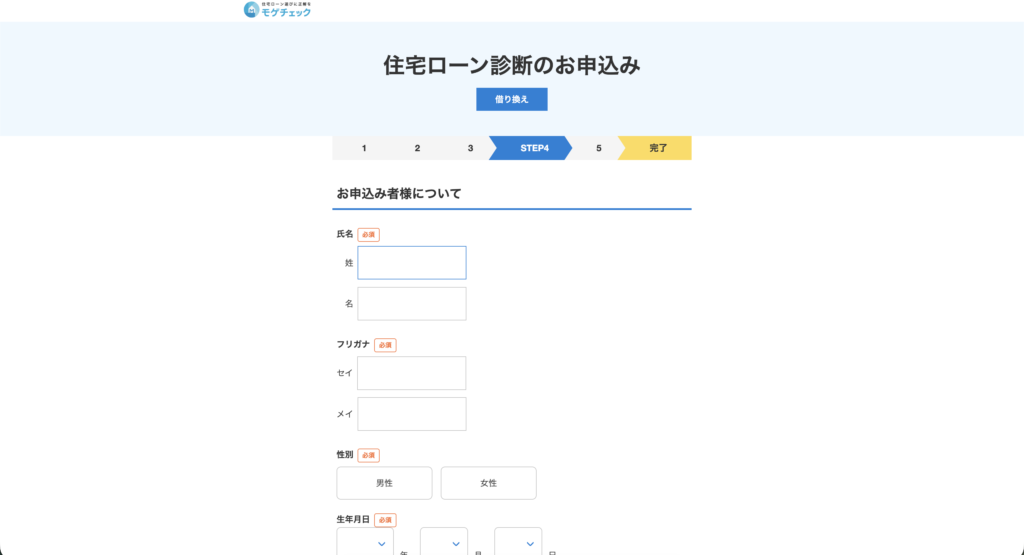This screenshot has width=1024, height=555.
Task: Jump to step 5 in progress bar
Action: 599,148
